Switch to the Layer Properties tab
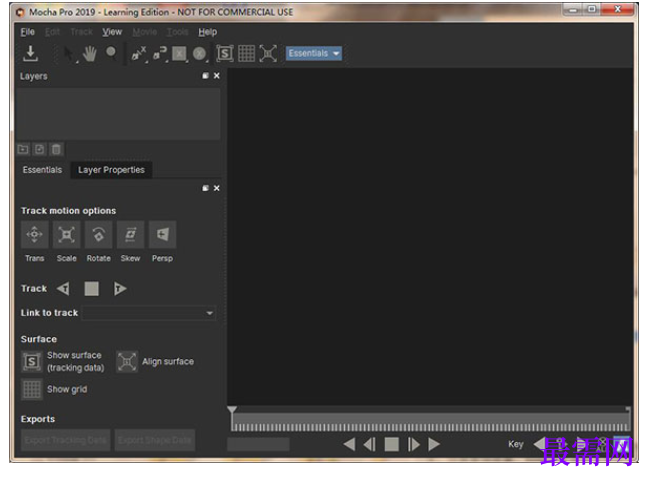 pyautogui.click(x=111, y=170)
